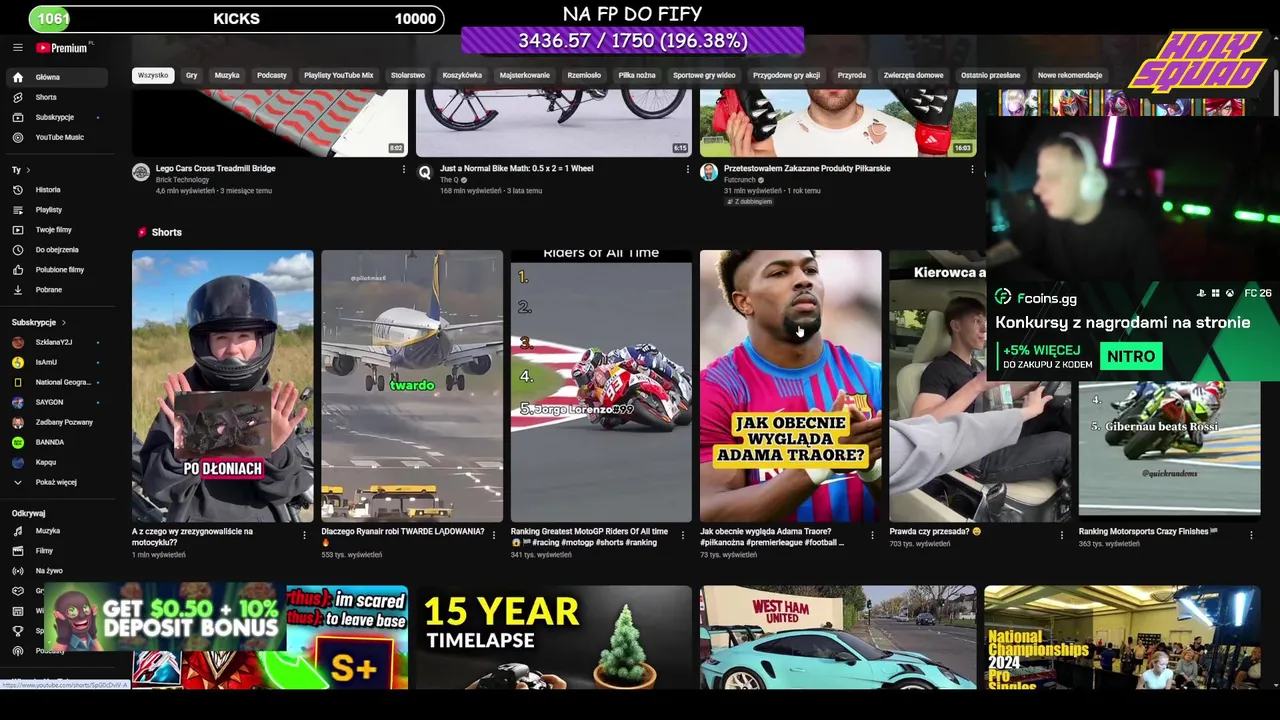The width and height of the screenshot is (1280, 720).
Task: Open Polubione filmy liked videos
Action: [58, 270]
